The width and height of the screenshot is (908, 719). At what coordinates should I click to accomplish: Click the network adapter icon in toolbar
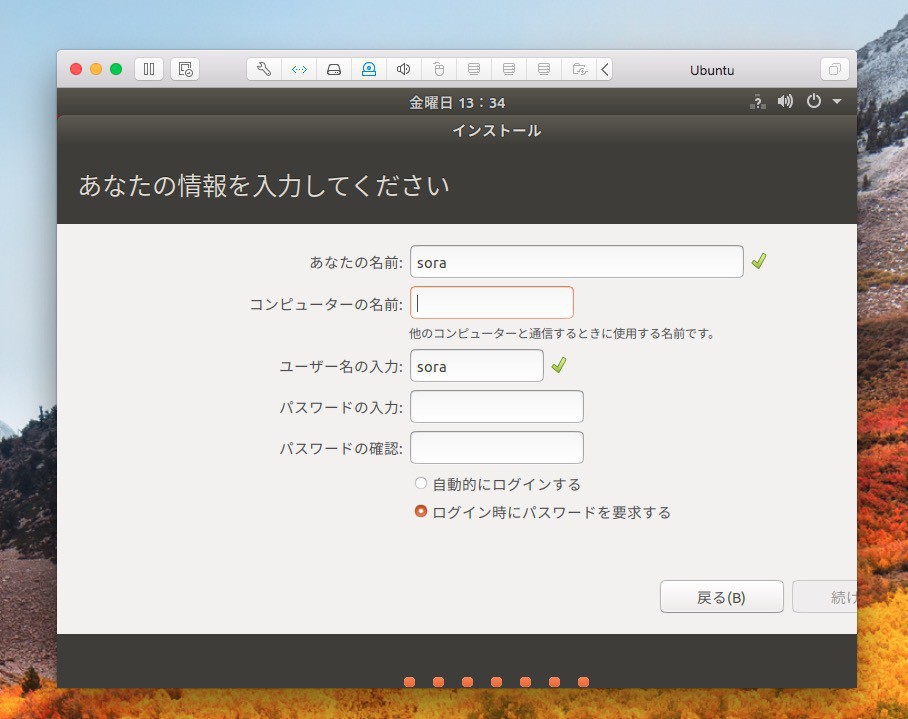pyautogui.click(x=299, y=69)
